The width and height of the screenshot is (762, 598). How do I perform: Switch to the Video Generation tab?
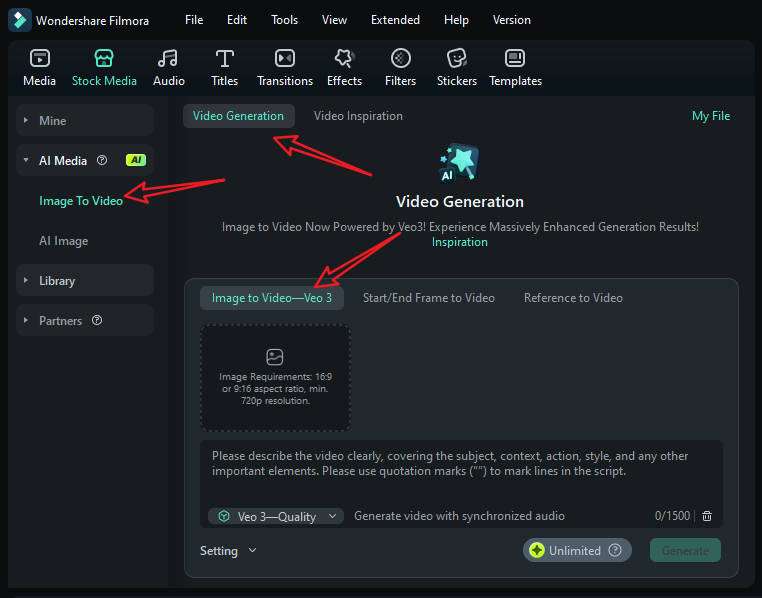pos(239,116)
